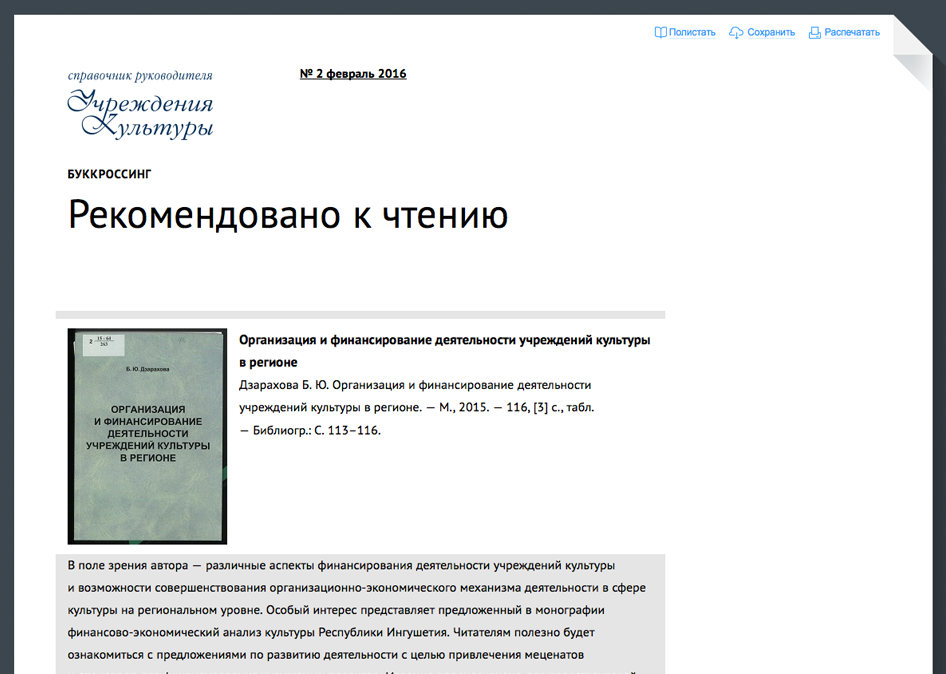Open the № 2 февраль 2016 issue link
This screenshot has height=674, width=946.
[353, 74]
